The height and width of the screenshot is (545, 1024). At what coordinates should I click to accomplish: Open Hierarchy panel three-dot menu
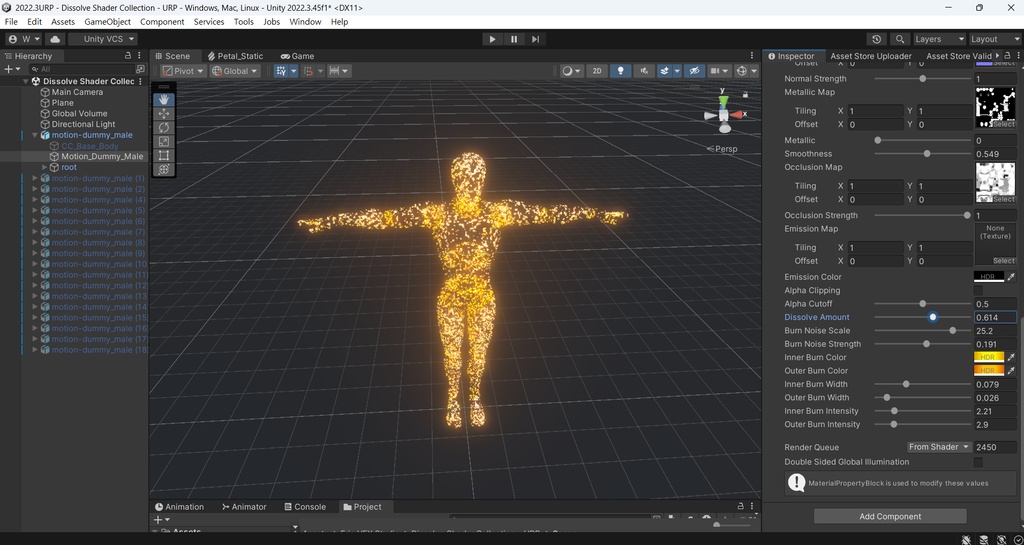(139, 56)
